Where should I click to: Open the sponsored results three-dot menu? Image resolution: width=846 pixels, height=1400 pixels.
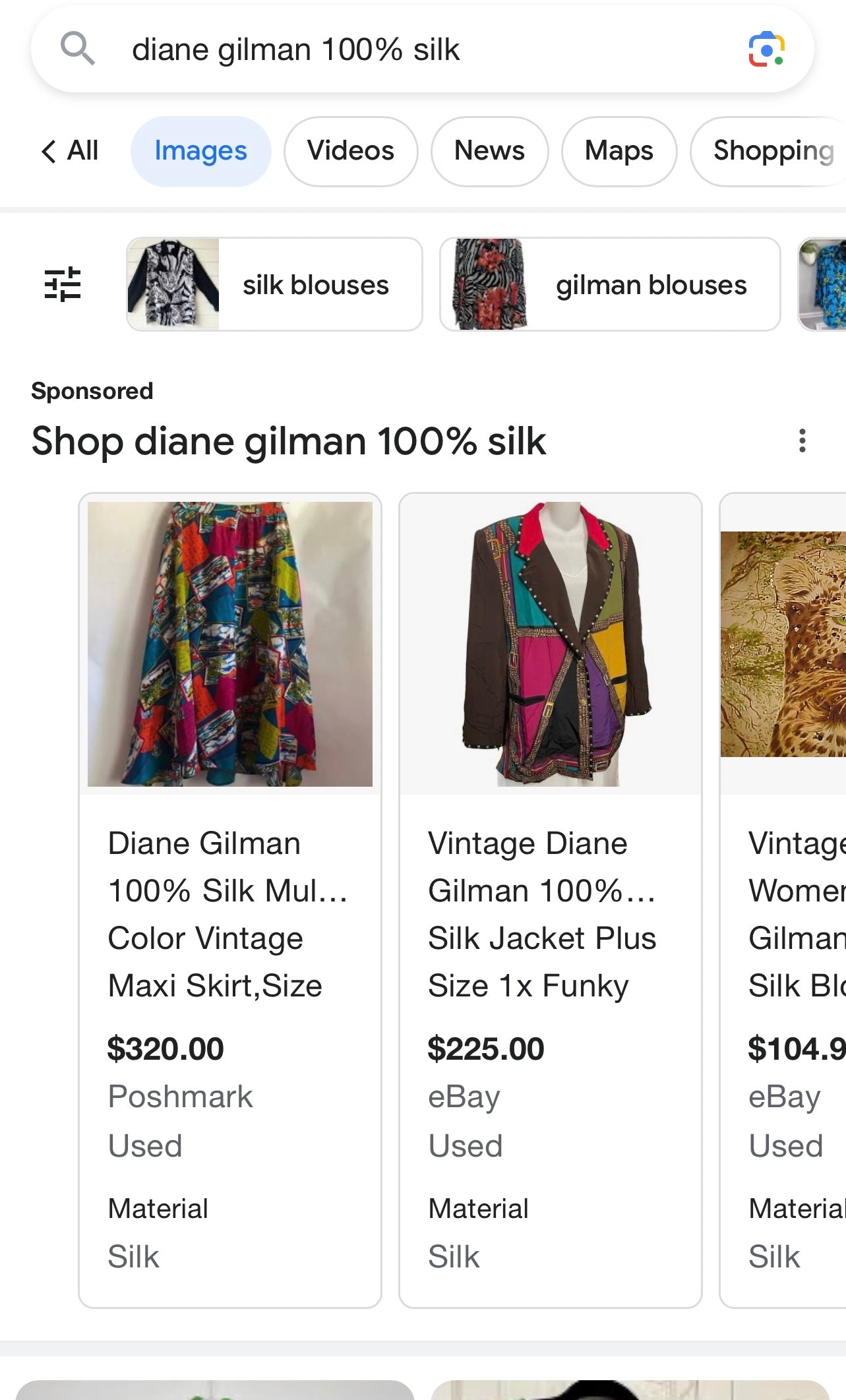coord(802,441)
